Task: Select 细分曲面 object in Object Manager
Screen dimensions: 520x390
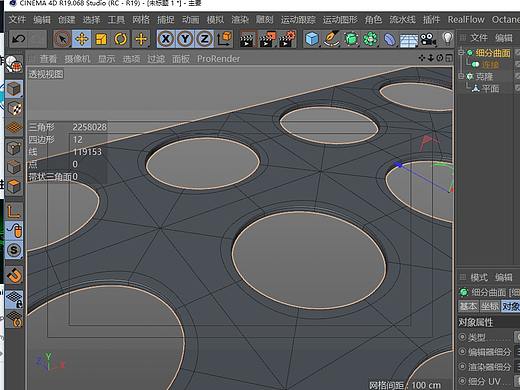Action: 493,53
